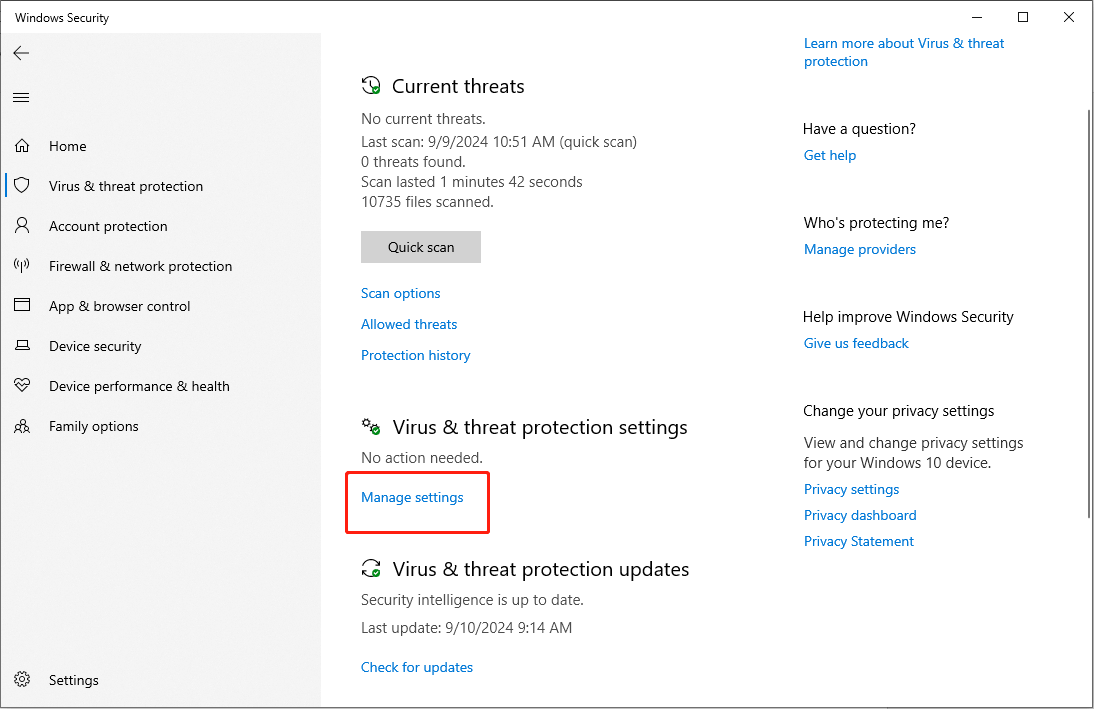The height and width of the screenshot is (709, 1094).
Task: Open the hamburger navigation menu
Action: 21,97
